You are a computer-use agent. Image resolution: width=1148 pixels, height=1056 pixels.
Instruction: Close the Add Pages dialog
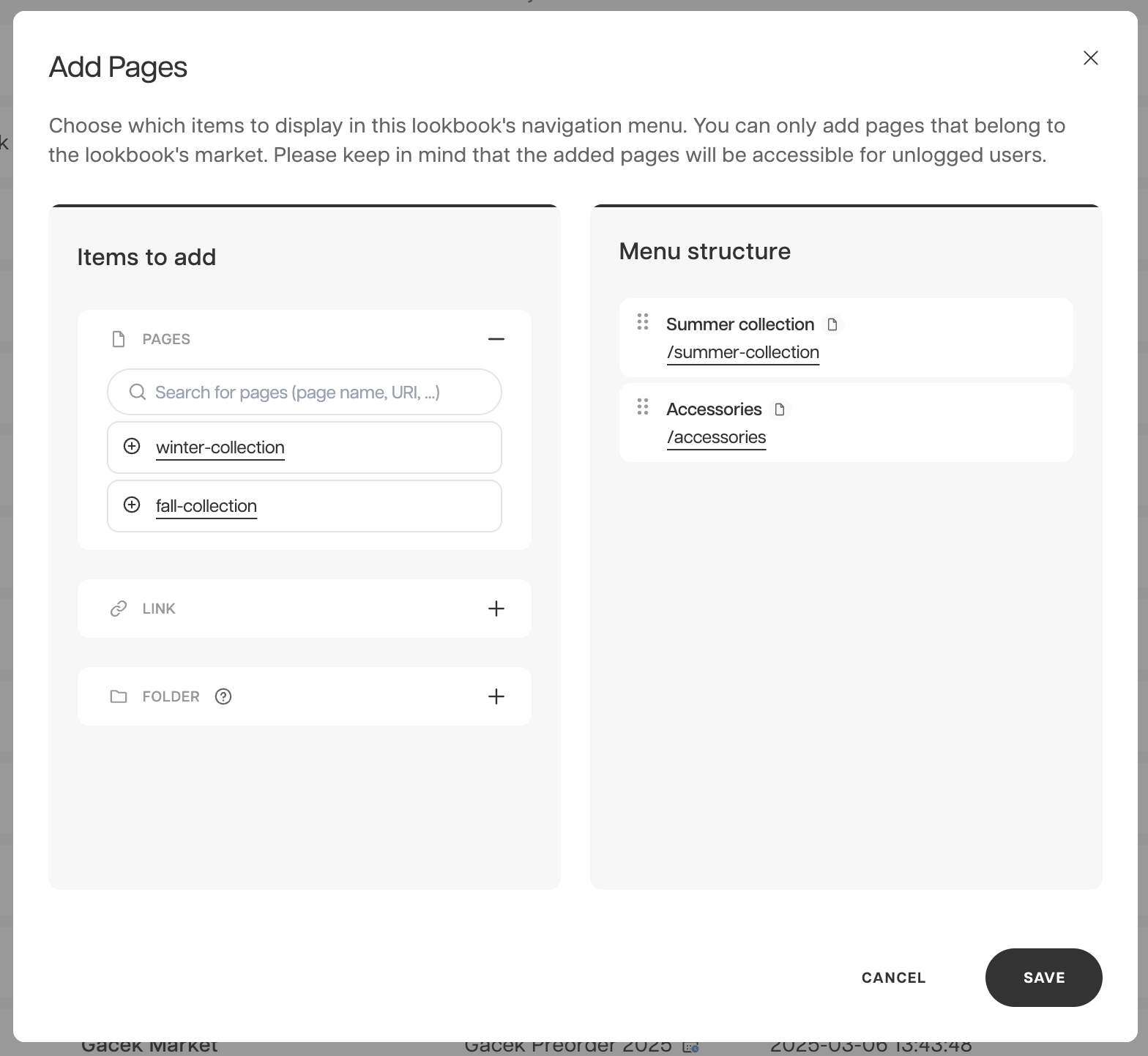pos(1090,58)
